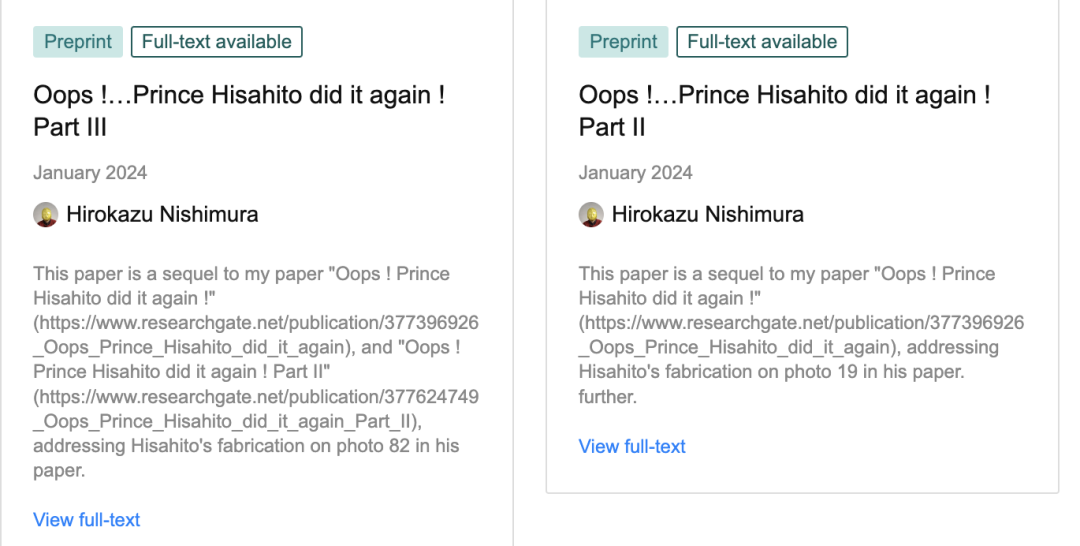Open author Hirokazu Nishimura's name under Part III
Viewport: 1080px width, 546px height.
pyautogui.click(x=162, y=214)
